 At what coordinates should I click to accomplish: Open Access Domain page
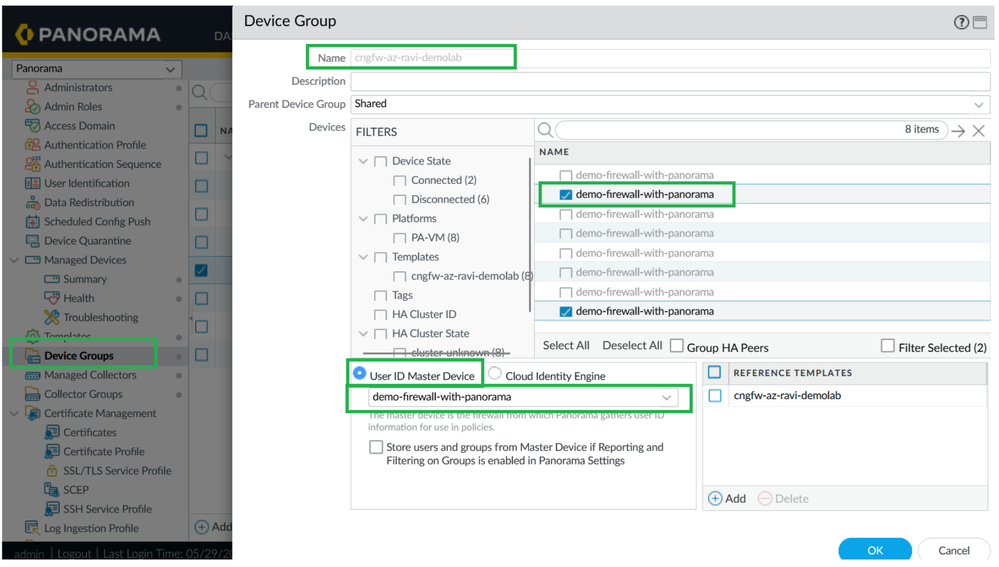[x=79, y=126]
